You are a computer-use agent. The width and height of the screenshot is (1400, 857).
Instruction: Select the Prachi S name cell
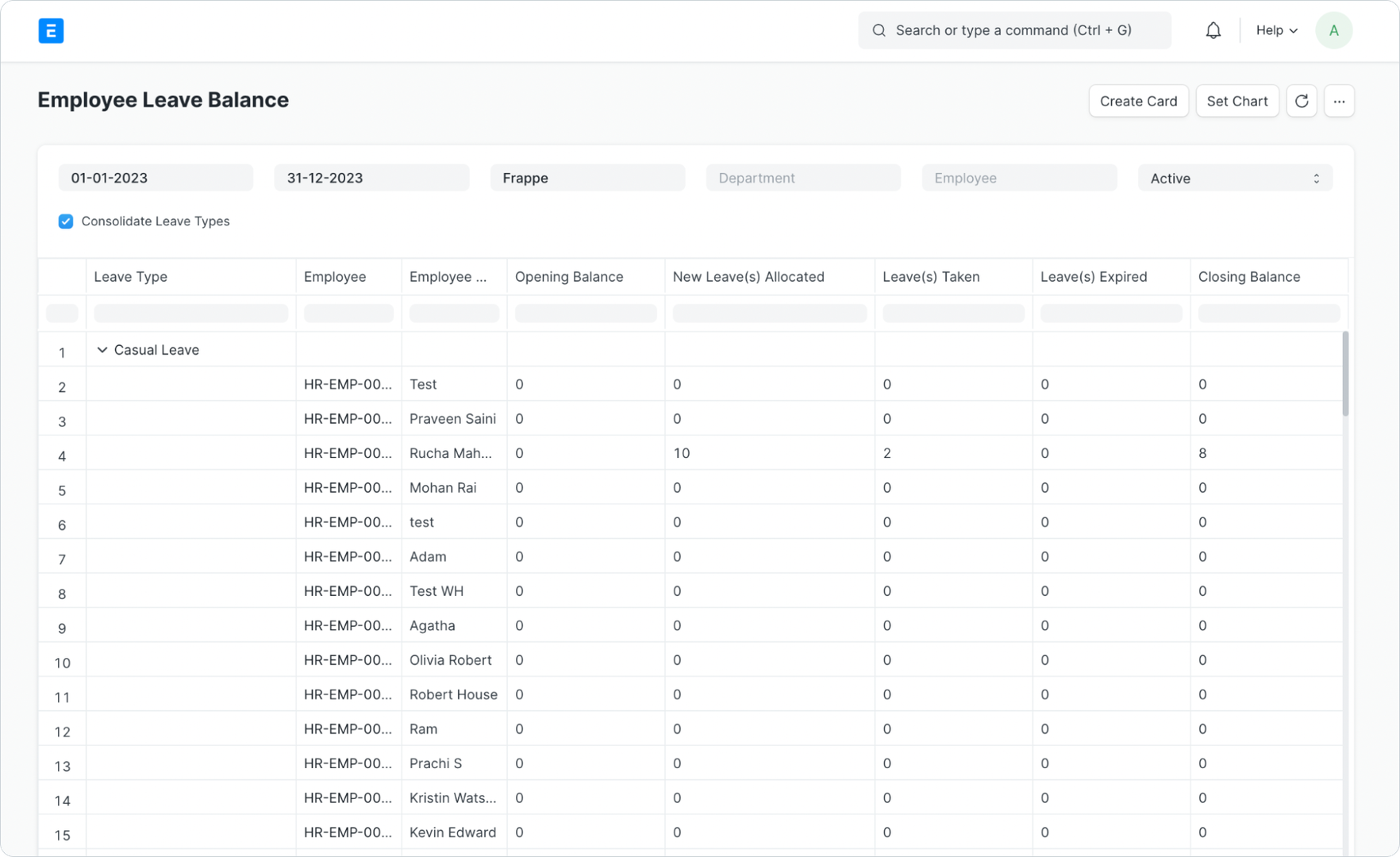pyautogui.click(x=454, y=763)
